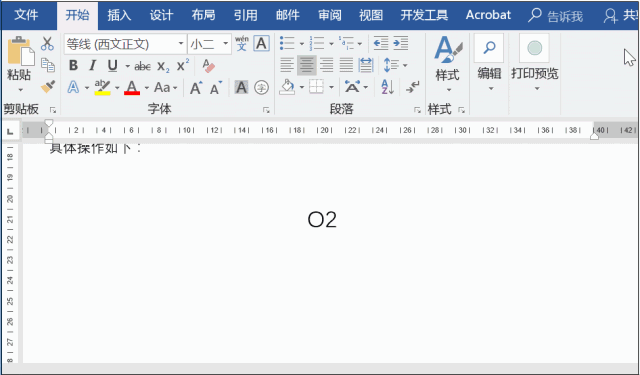Open Asian layout tool
Viewport: 640px width, 375px height.
(x=352, y=87)
